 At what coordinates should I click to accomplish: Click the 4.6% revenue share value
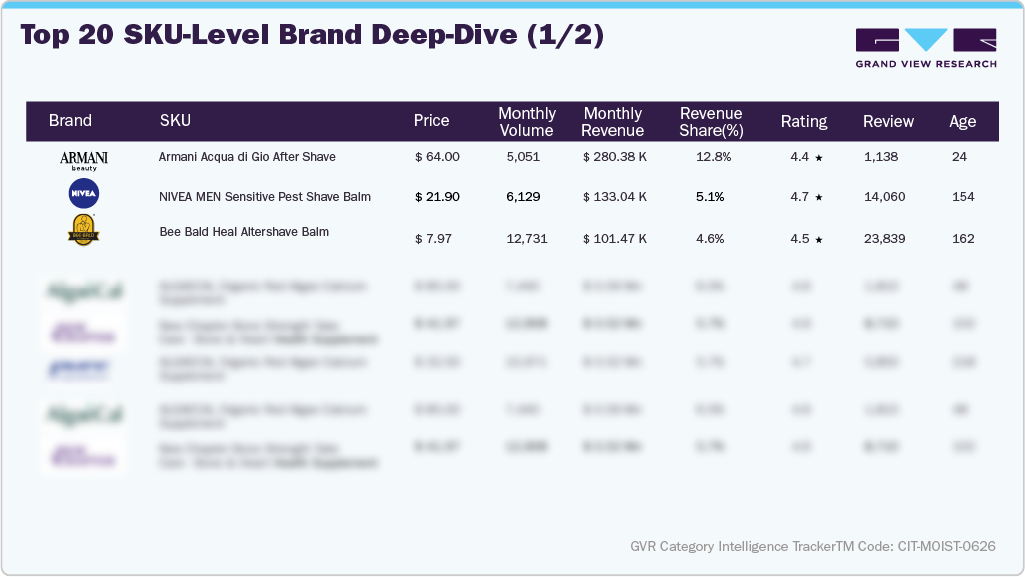710,239
